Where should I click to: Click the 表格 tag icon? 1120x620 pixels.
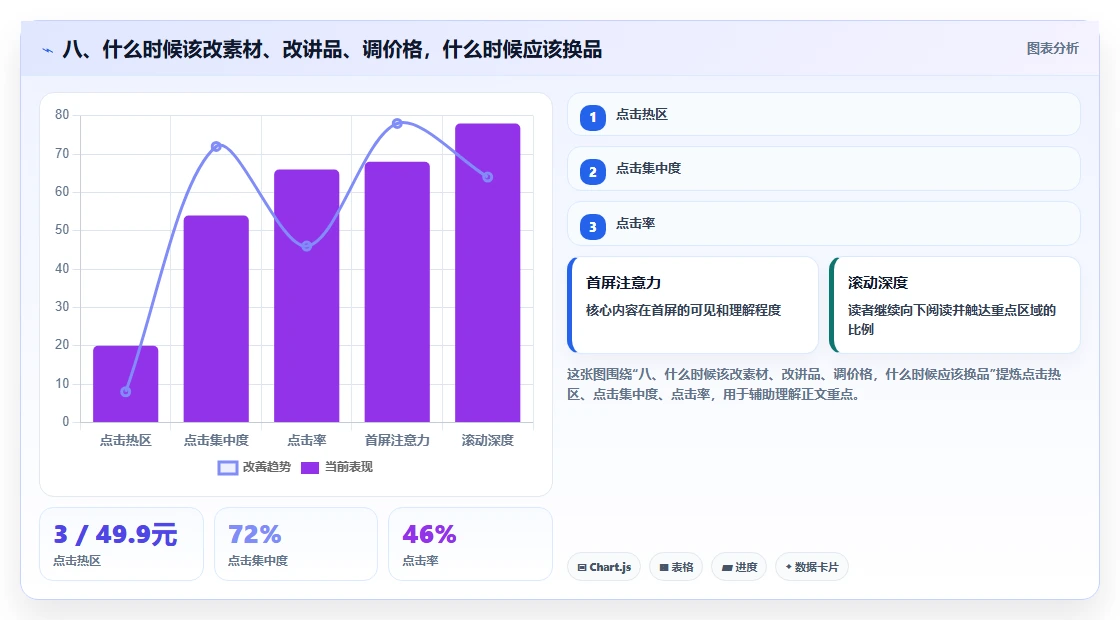click(x=664, y=567)
